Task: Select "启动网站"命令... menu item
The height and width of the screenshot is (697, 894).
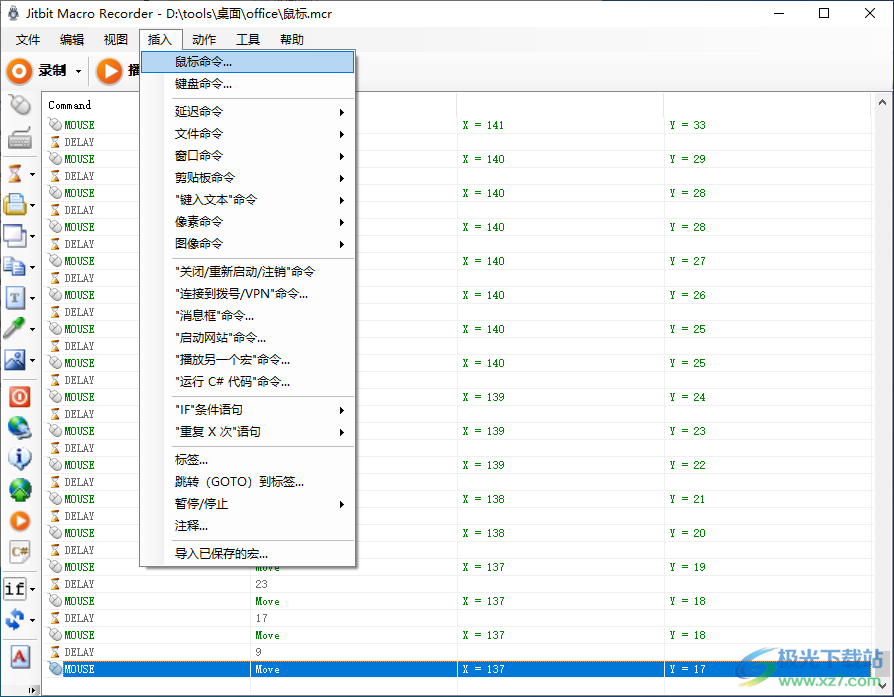Action: (247, 338)
